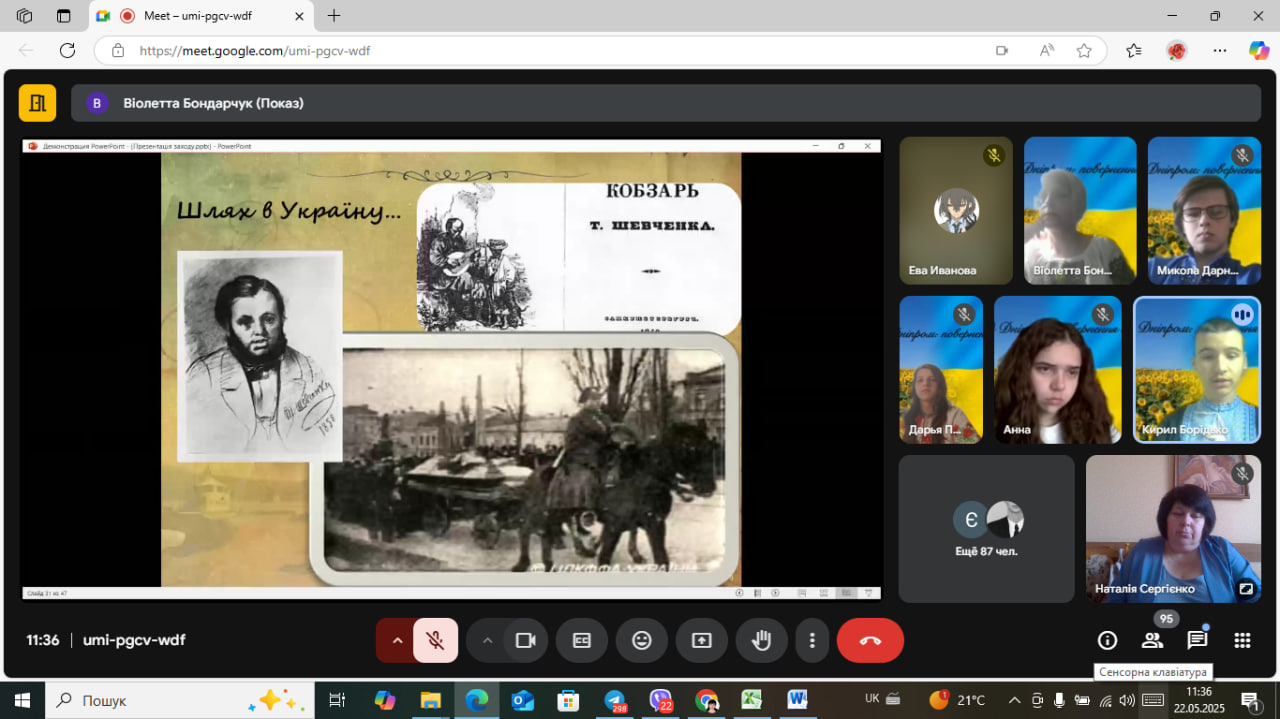The width and height of the screenshot is (1280, 719).
Task: Click Анна participant video tile
Action: point(1058,370)
